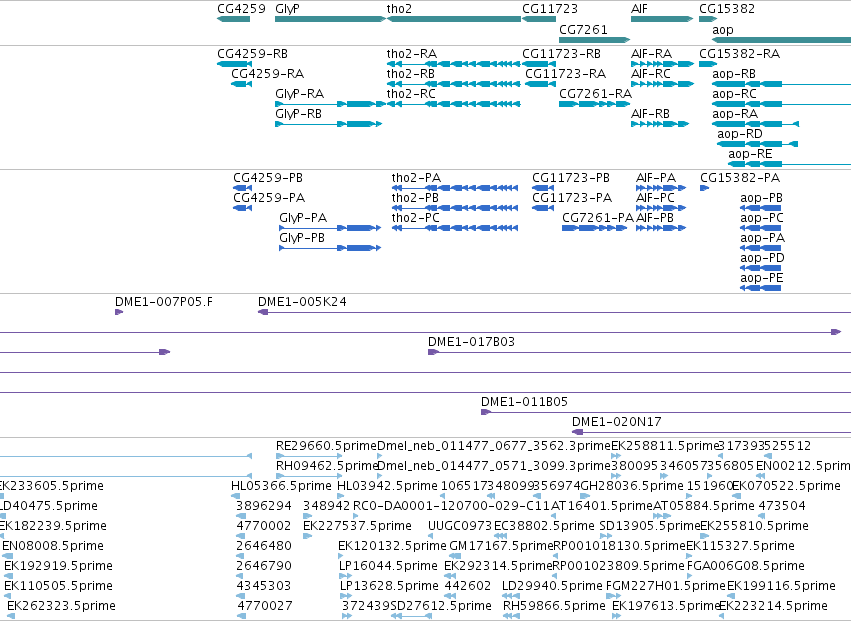The width and height of the screenshot is (851, 621).
Task: Click the tho2-RB transcript label
Action: pos(410,74)
